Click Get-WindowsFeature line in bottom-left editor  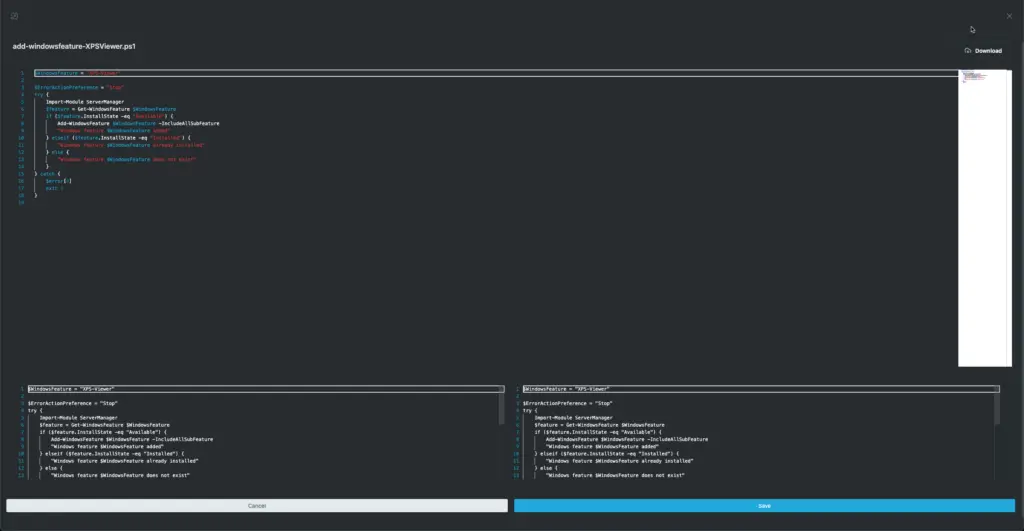104,425
